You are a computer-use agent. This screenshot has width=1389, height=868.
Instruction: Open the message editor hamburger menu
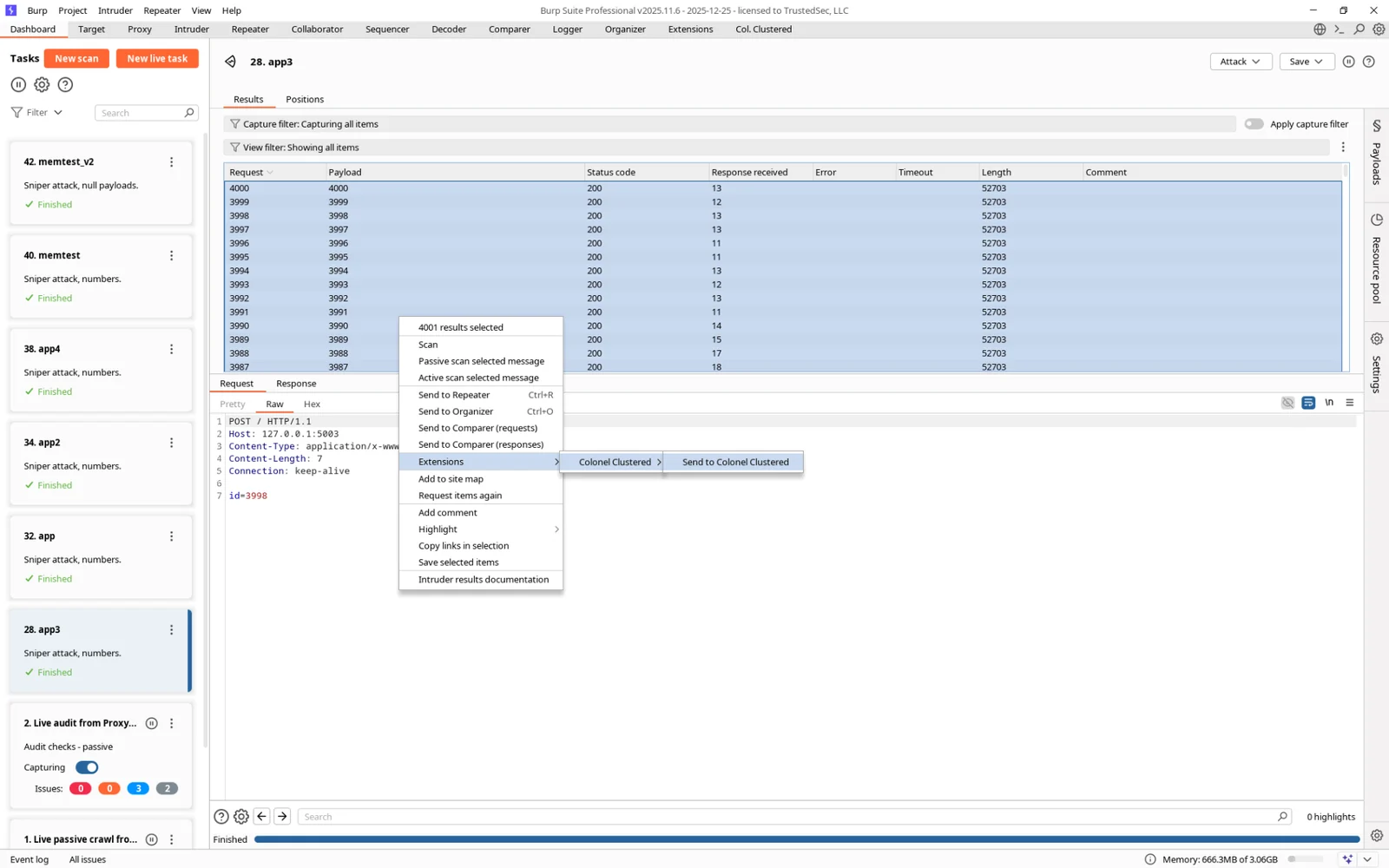[x=1350, y=403]
